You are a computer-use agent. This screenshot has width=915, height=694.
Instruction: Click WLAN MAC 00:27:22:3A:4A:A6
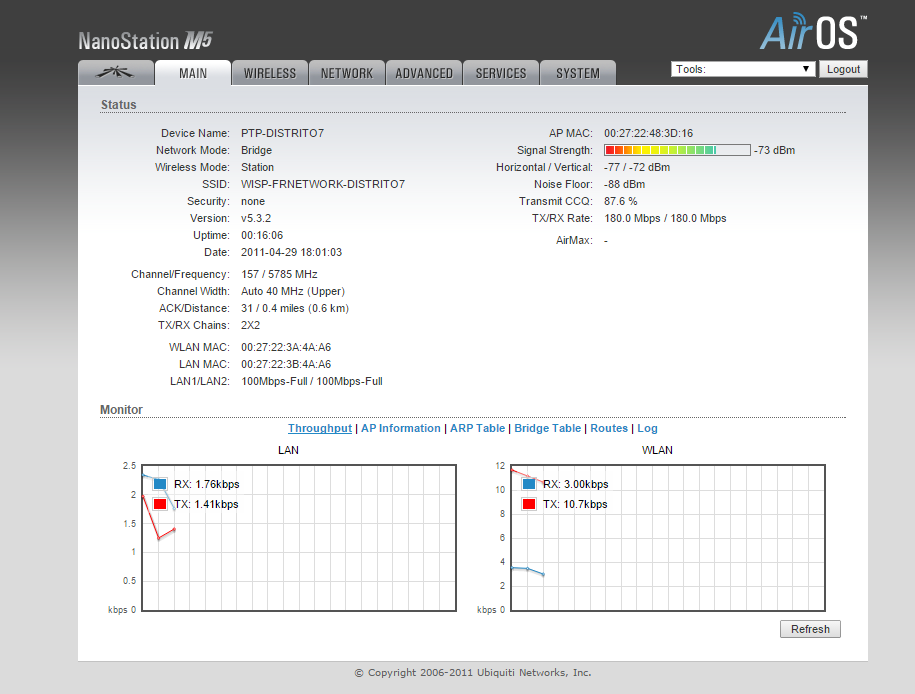[286, 347]
